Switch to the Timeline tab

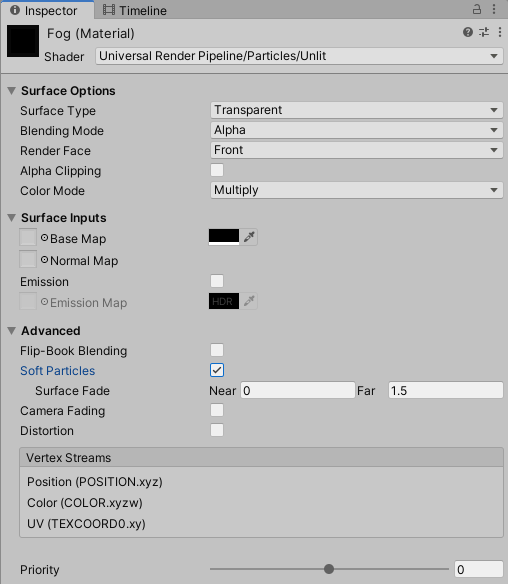coord(135,10)
